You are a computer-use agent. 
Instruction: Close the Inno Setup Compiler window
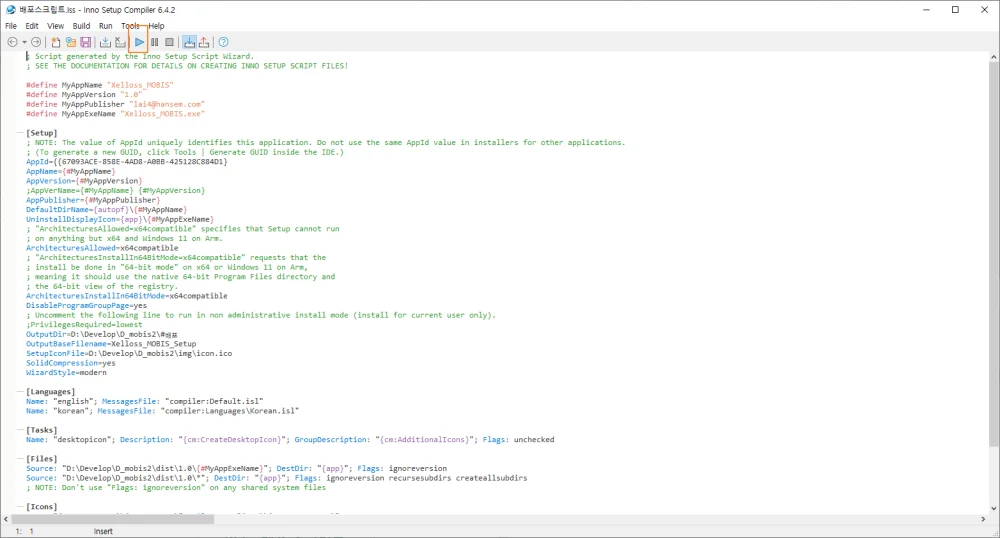985,10
